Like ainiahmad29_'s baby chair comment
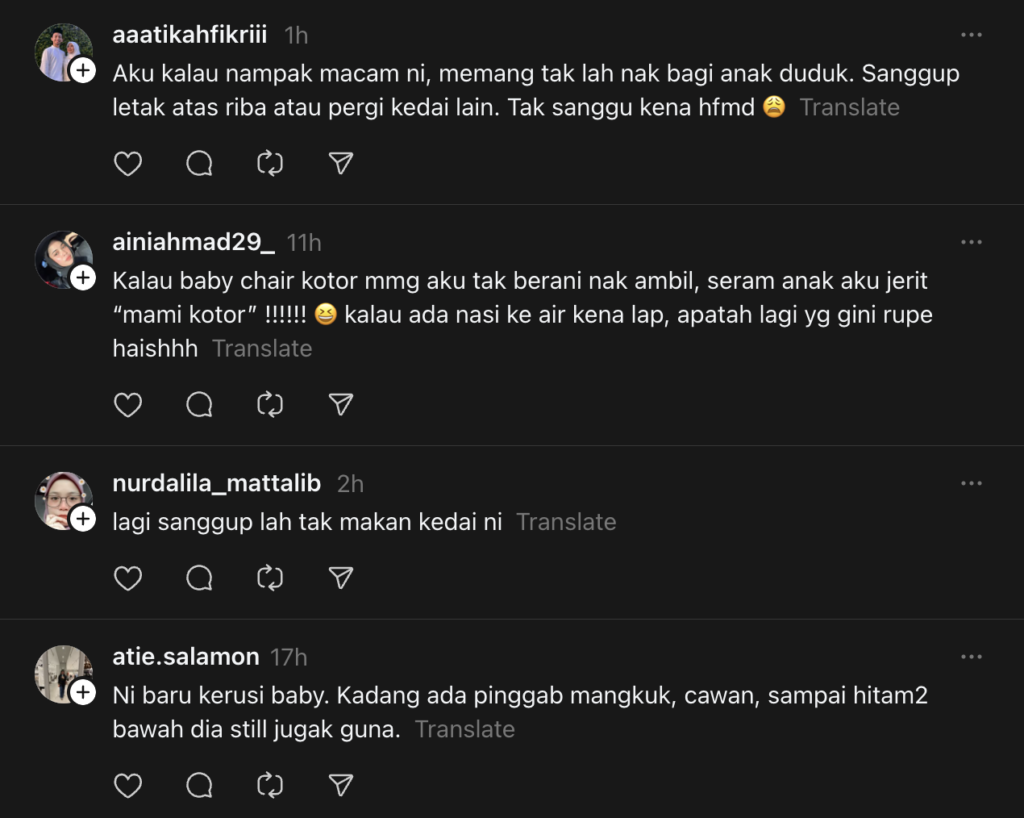The width and height of the screenshot is (1024, 818). click(128, 404)
